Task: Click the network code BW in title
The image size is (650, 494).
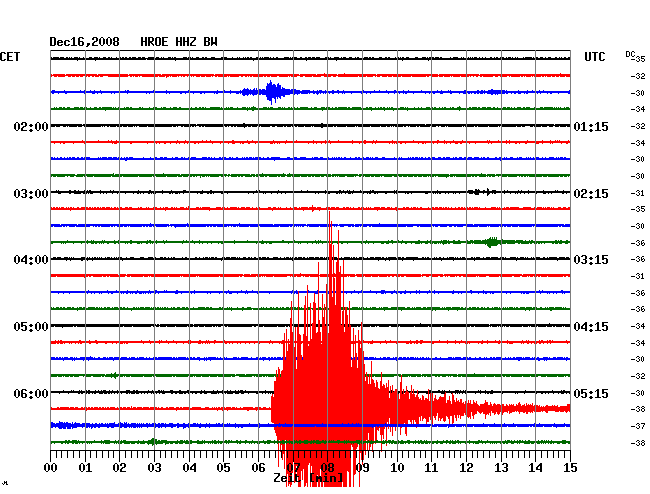Action: 210,42
